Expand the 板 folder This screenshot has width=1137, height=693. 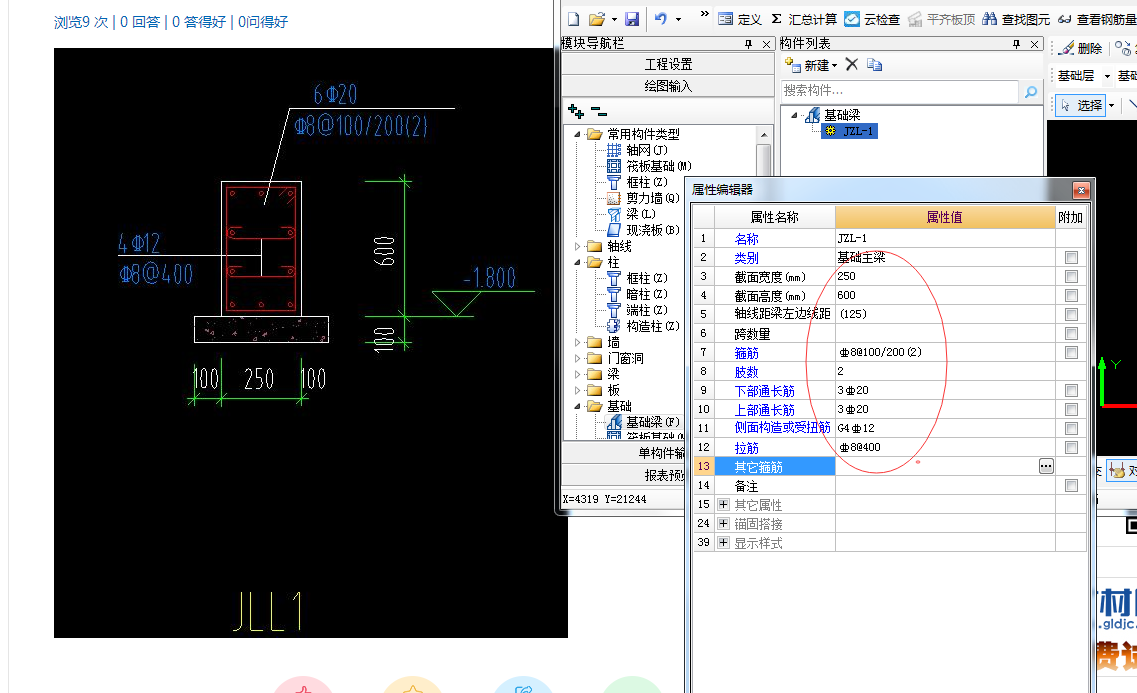click(x=578, y=390)
